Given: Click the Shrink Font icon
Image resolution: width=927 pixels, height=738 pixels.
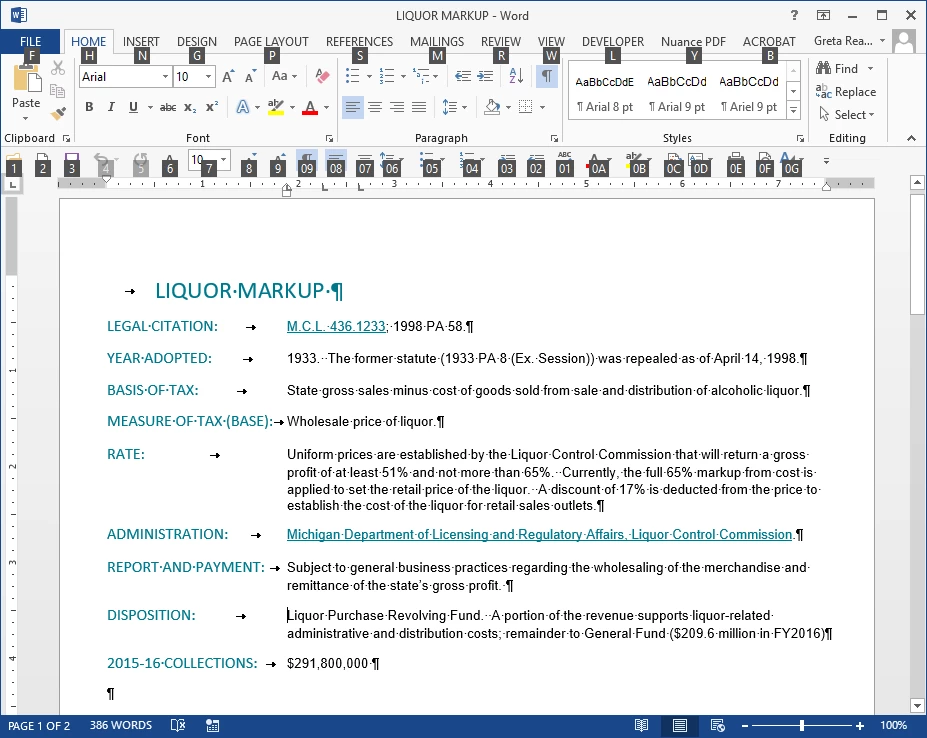Looking at the screenshot, I should [x=251, y=76].
